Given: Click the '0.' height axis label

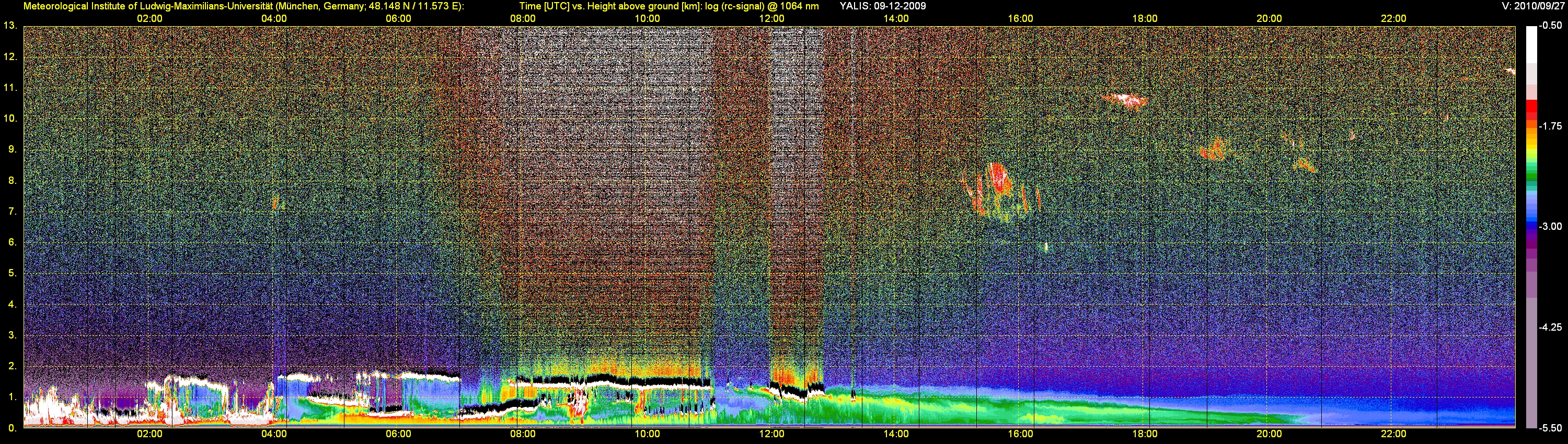Looking at the screenshot, I should [12, 428].
